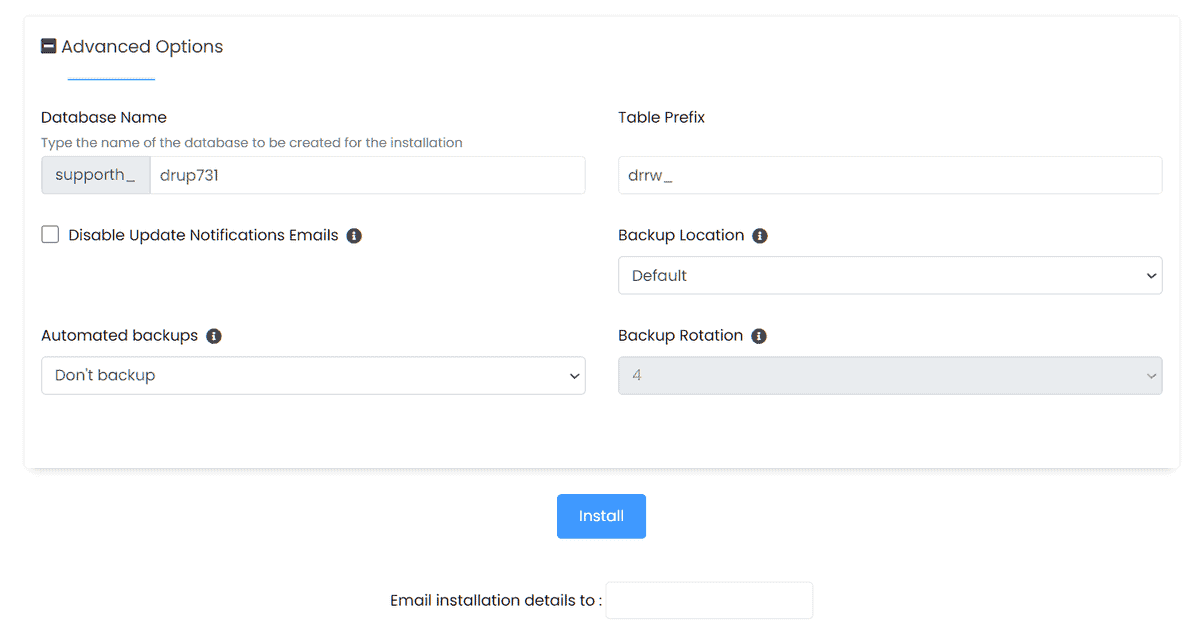
Task: Click the info icon beside Automated backups
Action: (213, 336)
